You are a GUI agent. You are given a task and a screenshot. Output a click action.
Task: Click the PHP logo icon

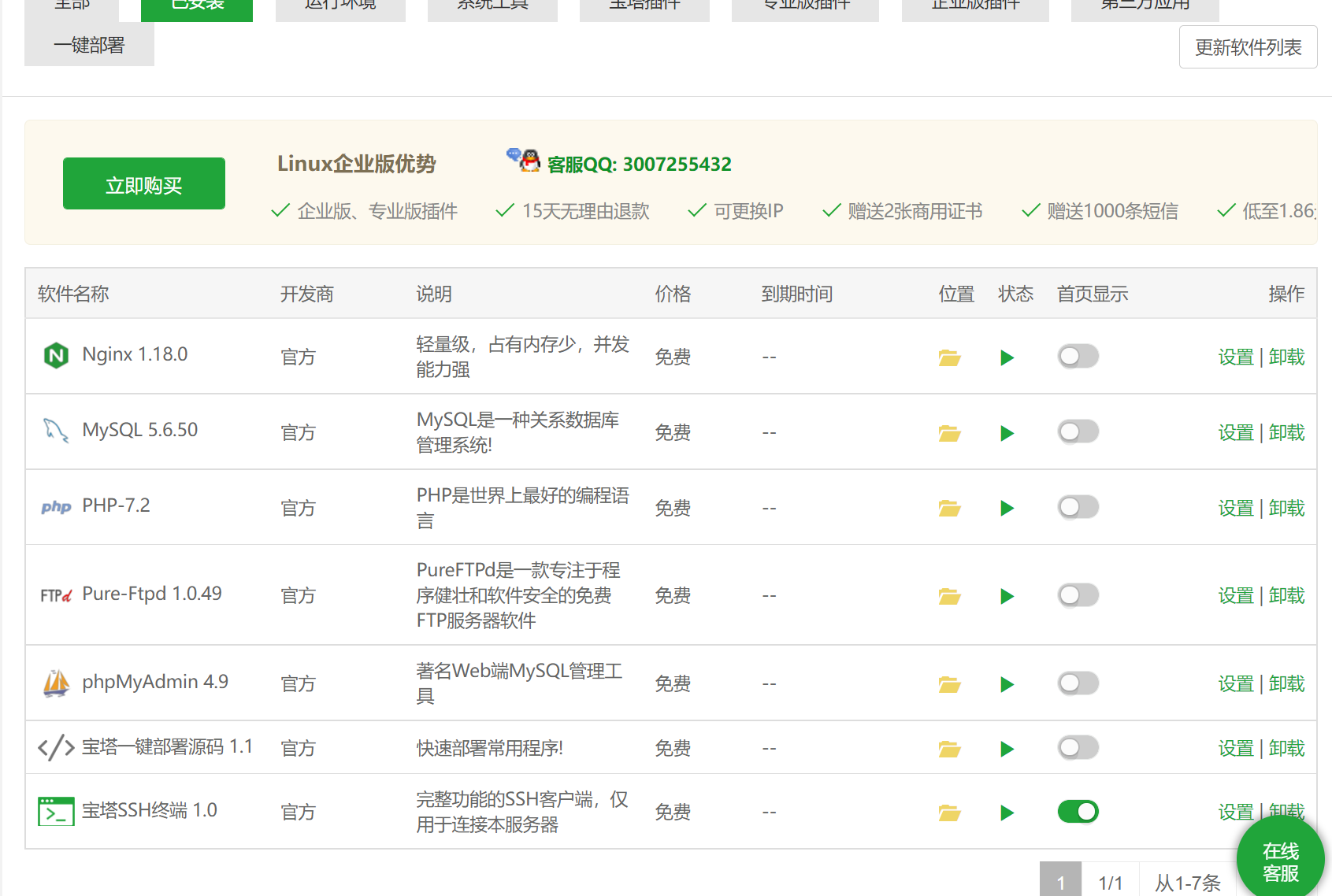(56, 507)
